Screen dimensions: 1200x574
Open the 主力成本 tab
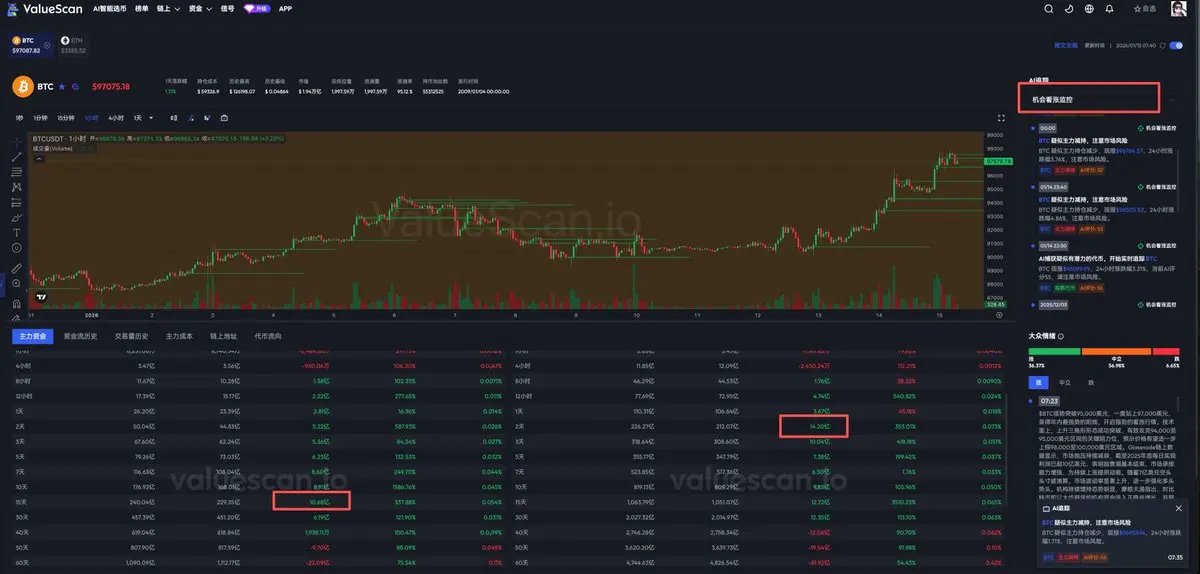pos(180,336)
